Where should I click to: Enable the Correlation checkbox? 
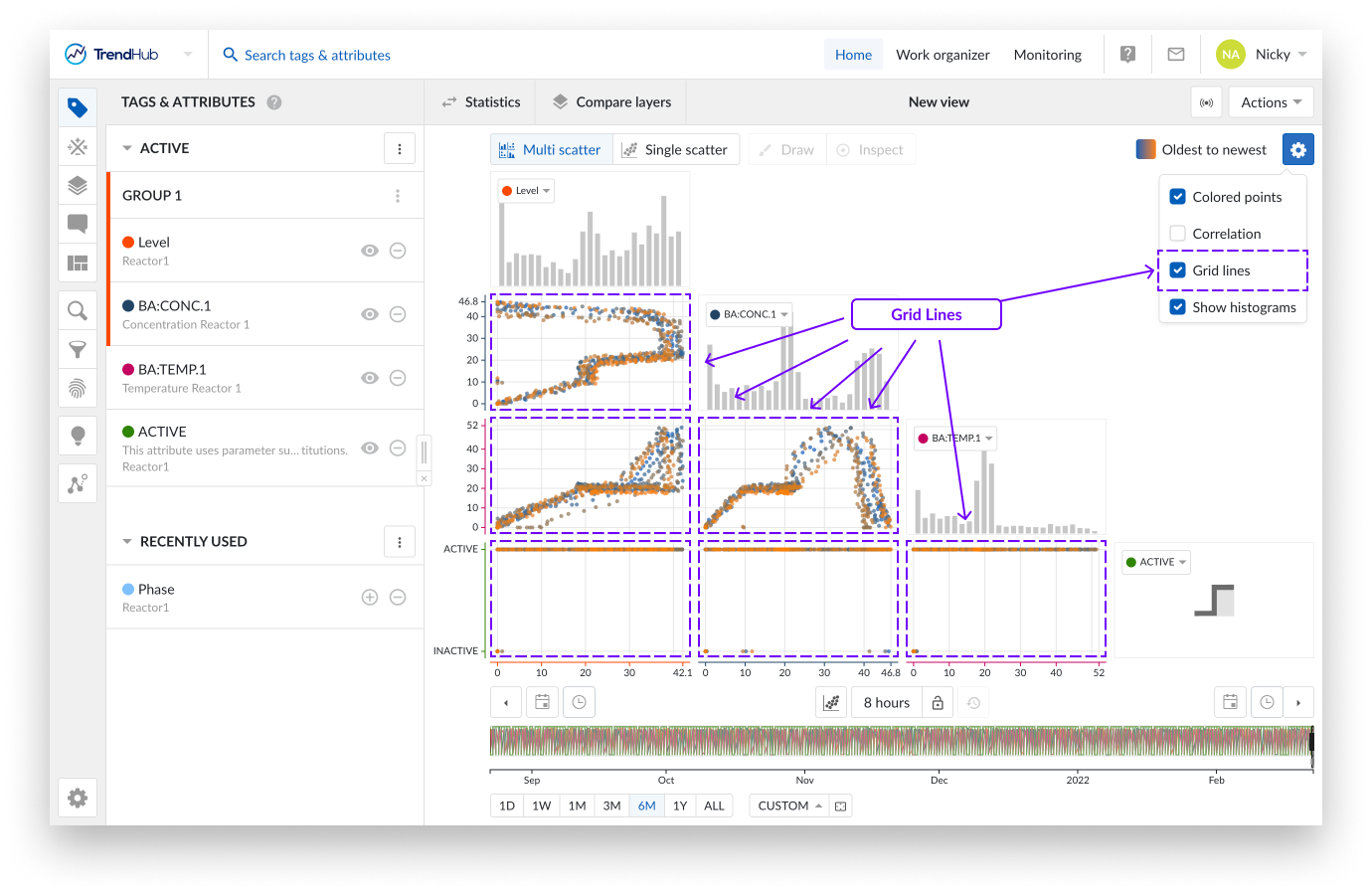pyautogui.click(x=1178, y=234)
